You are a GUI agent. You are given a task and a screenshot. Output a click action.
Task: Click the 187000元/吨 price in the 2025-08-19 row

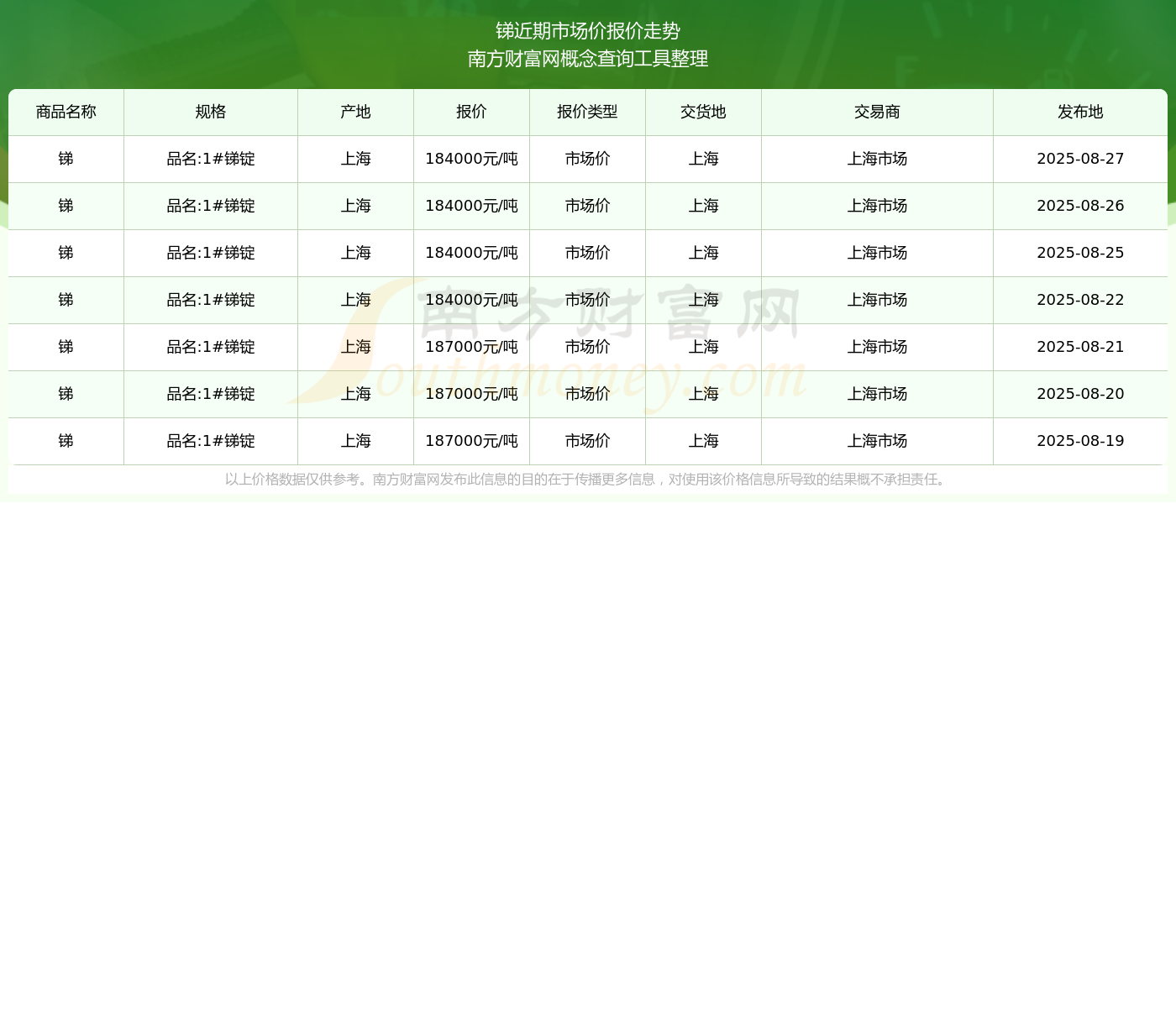point(472,441)
